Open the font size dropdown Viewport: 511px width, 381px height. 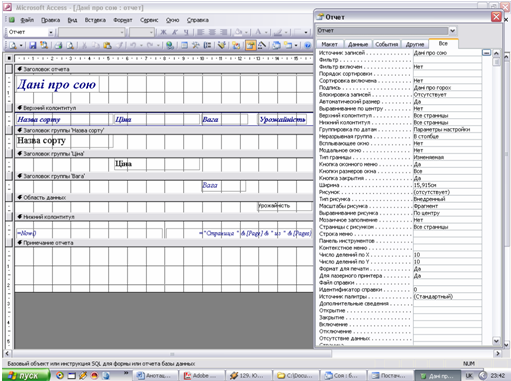coord(151,32)
